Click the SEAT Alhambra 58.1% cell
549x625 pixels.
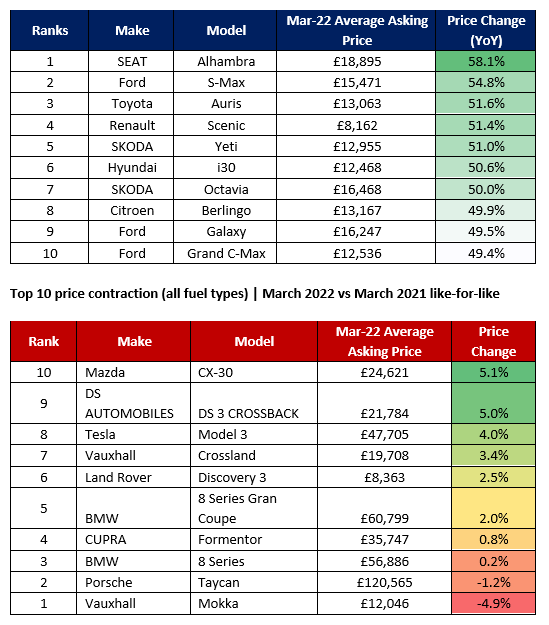click(486, 61)
